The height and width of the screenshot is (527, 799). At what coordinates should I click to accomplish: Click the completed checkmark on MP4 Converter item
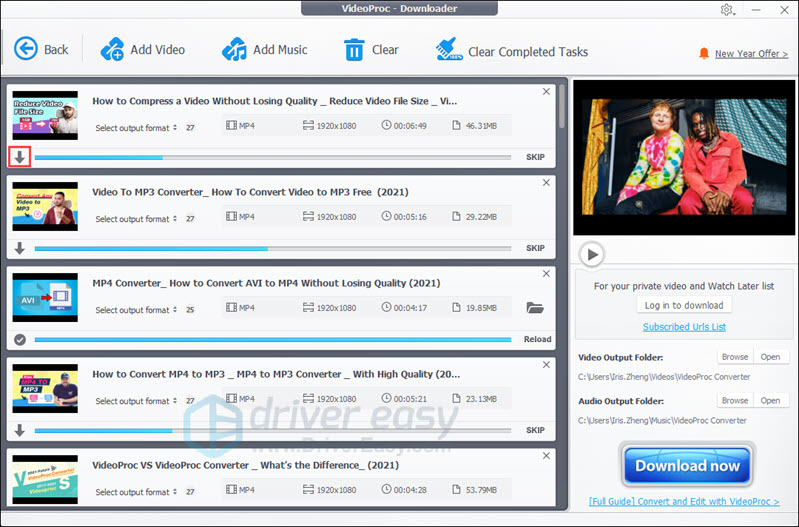(x=20, y=339)
